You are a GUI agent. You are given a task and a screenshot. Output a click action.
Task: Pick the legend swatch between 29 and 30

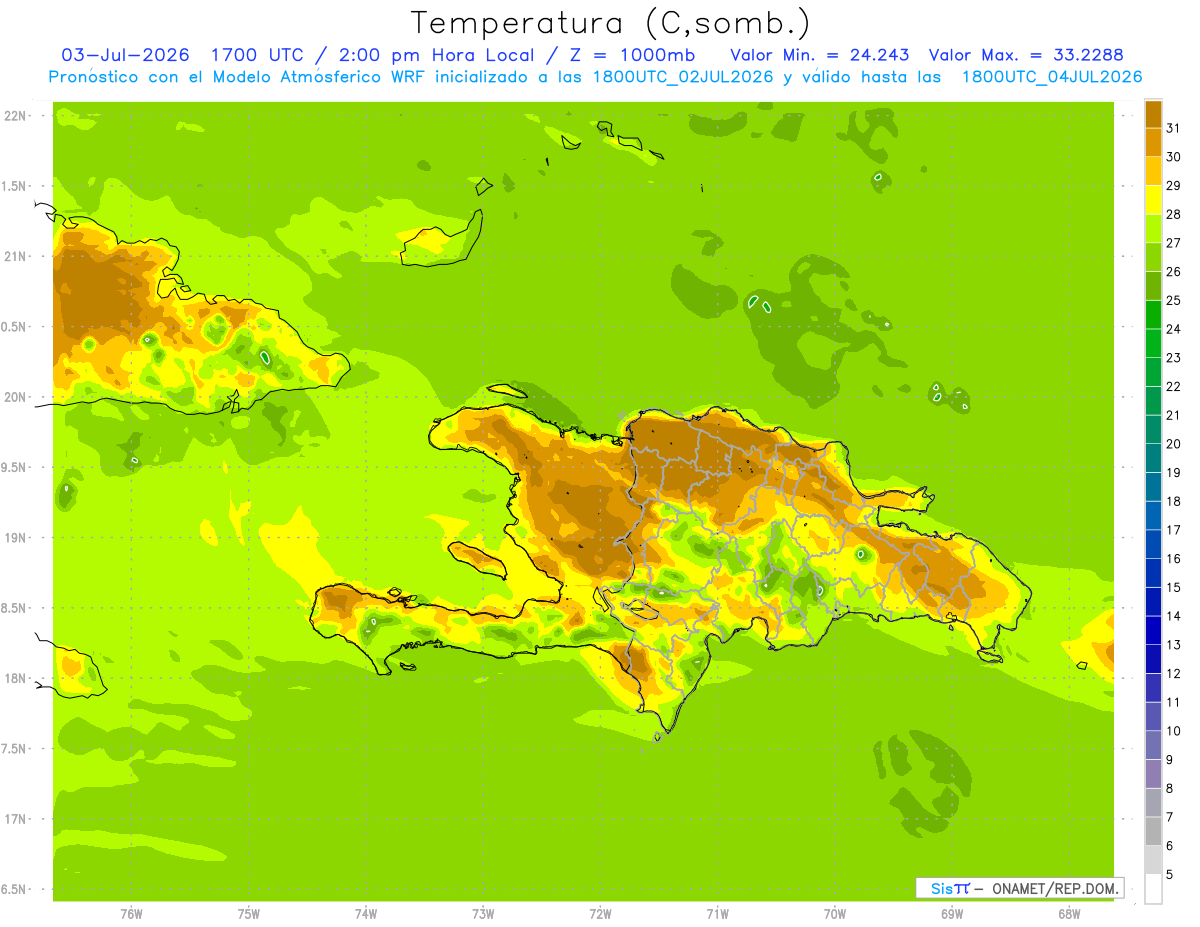(x=1153, y=171)
